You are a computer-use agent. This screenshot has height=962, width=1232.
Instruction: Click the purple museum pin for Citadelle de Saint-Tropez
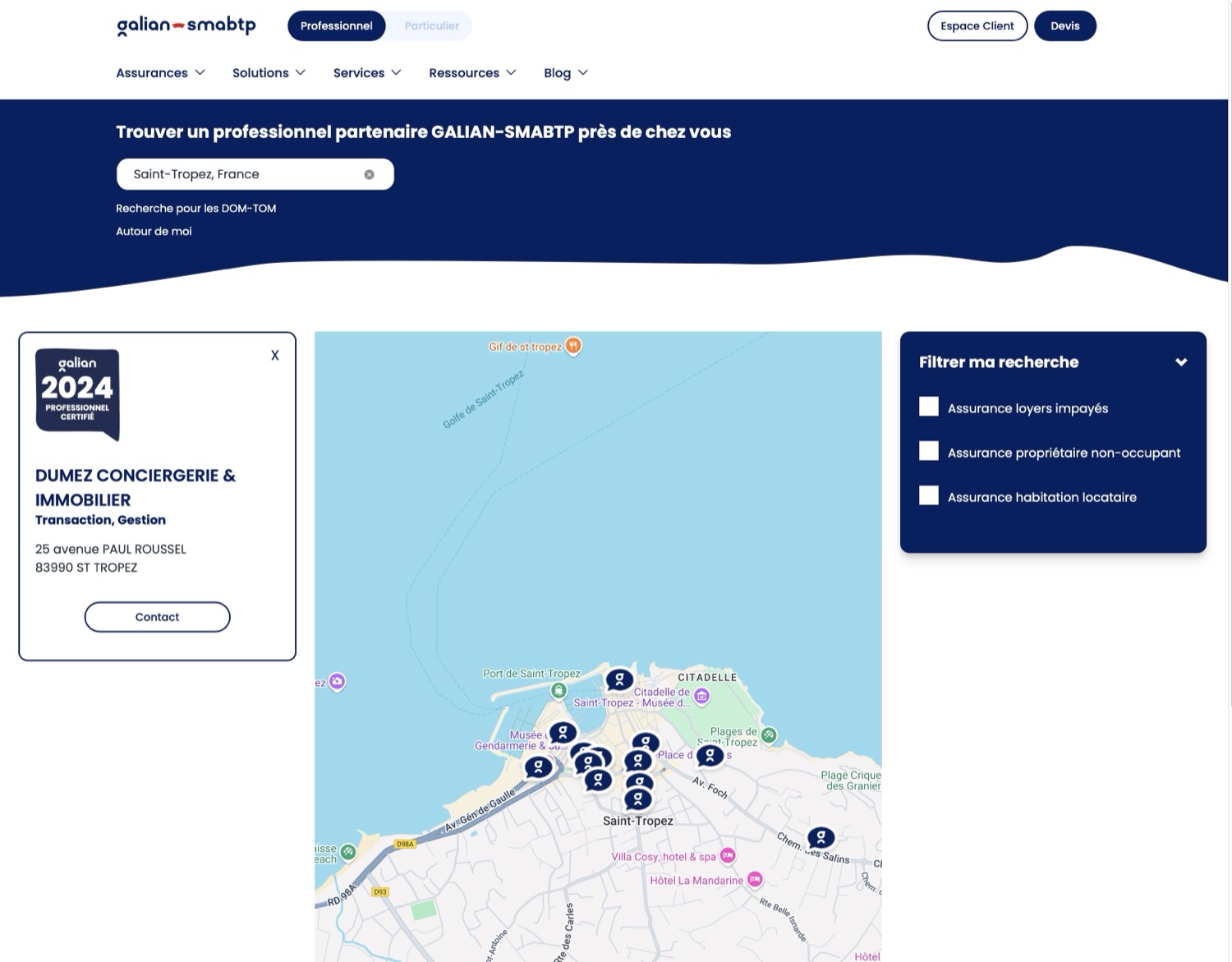pos(701,695)
